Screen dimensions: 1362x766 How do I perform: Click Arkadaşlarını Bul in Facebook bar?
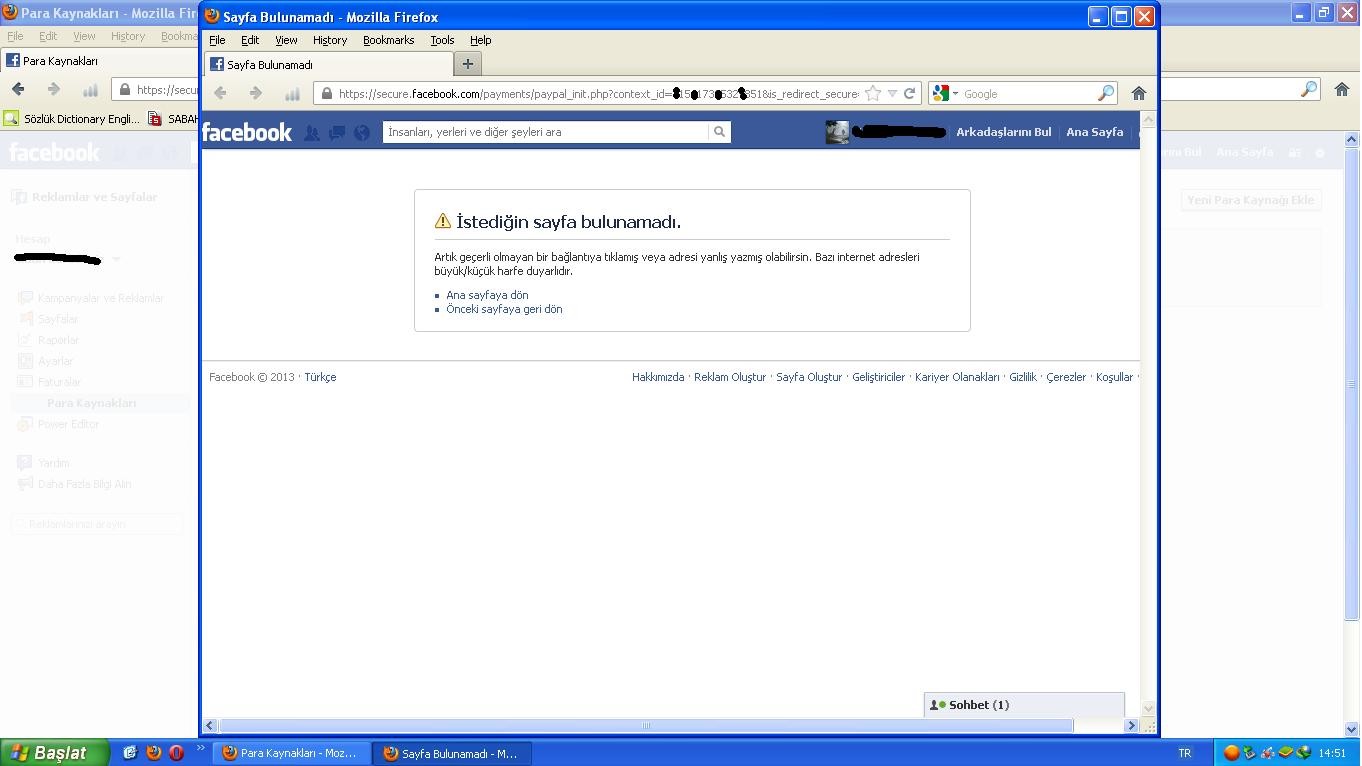pos(1003,132)
